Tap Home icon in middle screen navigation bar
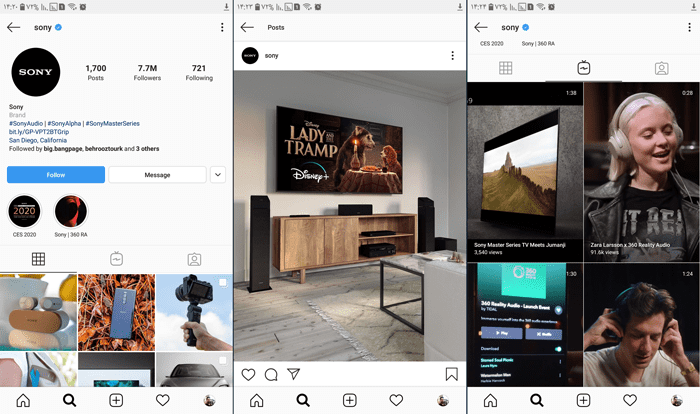Screen dimensions: 700x414 coord(257,400)
